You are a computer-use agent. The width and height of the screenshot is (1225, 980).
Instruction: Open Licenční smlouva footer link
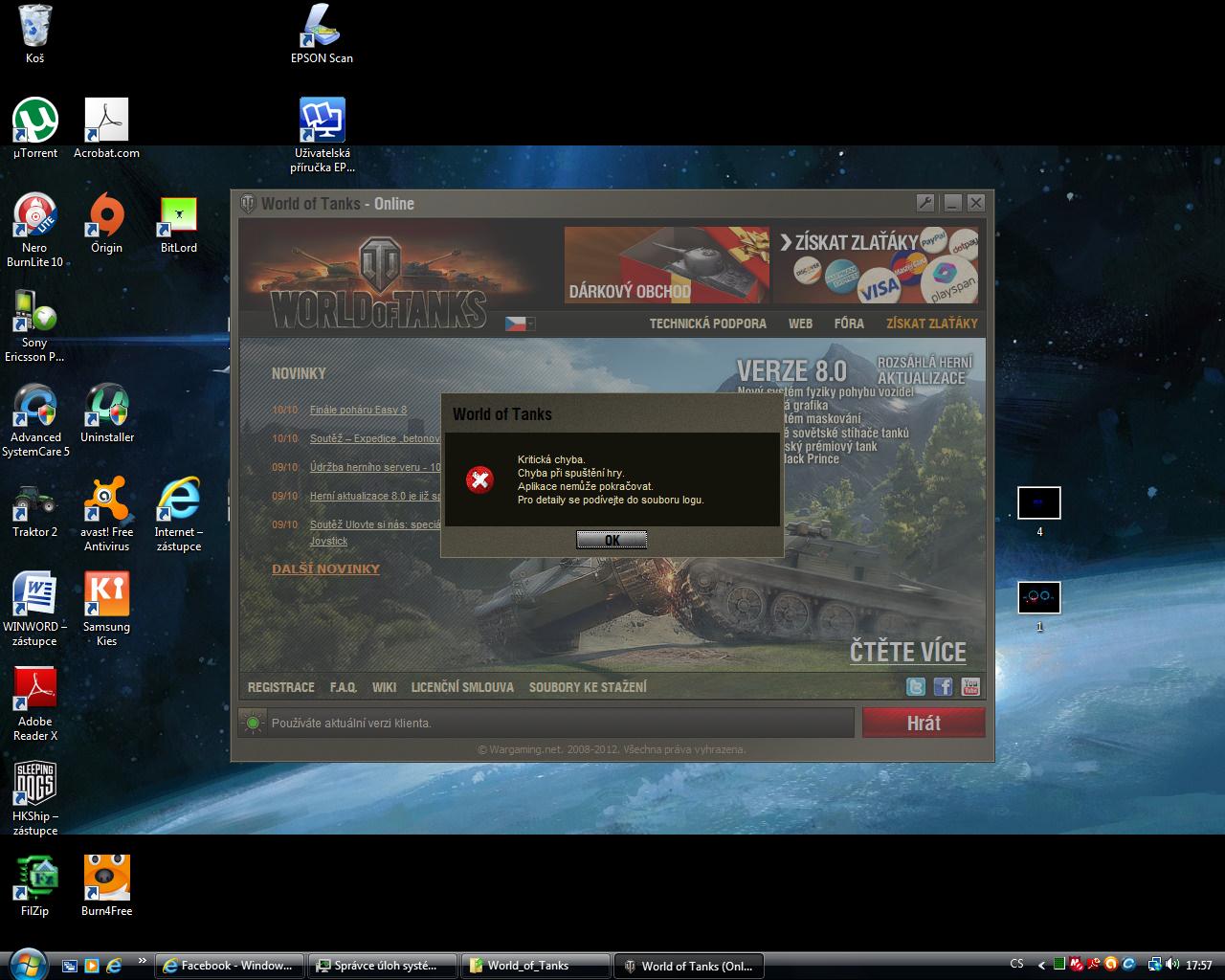point(461,687)
